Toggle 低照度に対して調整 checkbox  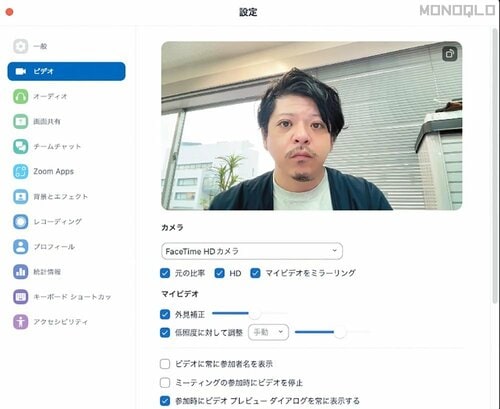click(165, 332)
